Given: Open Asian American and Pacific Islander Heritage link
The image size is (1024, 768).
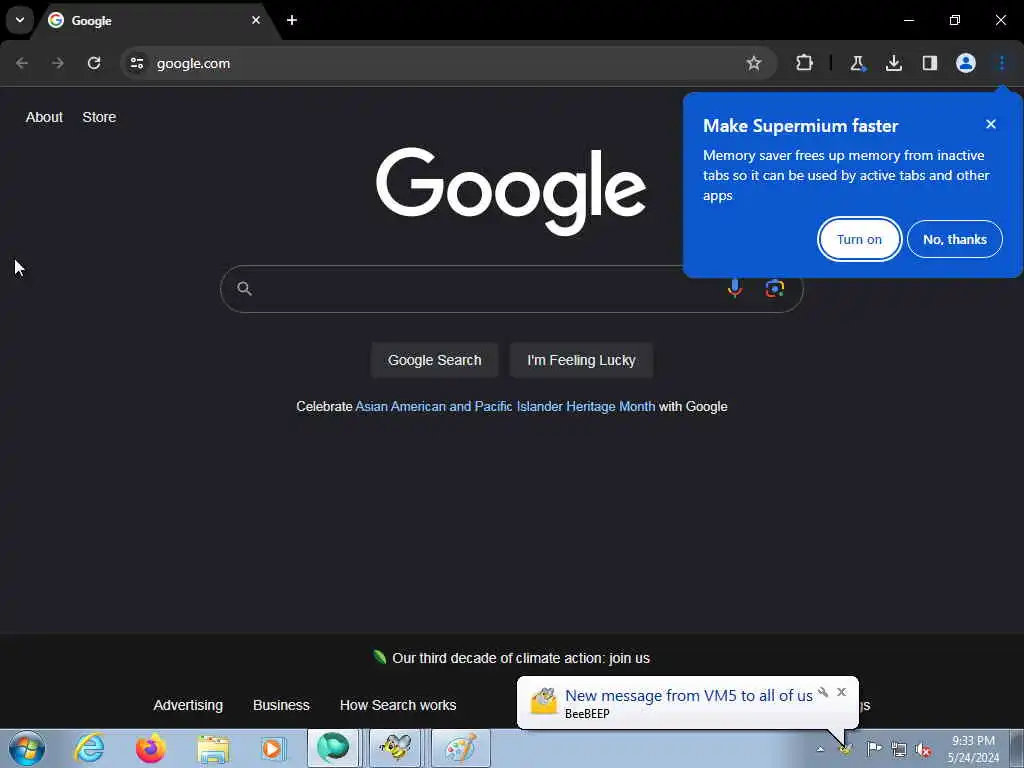Looking at the screenshot, I should [505, 406].
